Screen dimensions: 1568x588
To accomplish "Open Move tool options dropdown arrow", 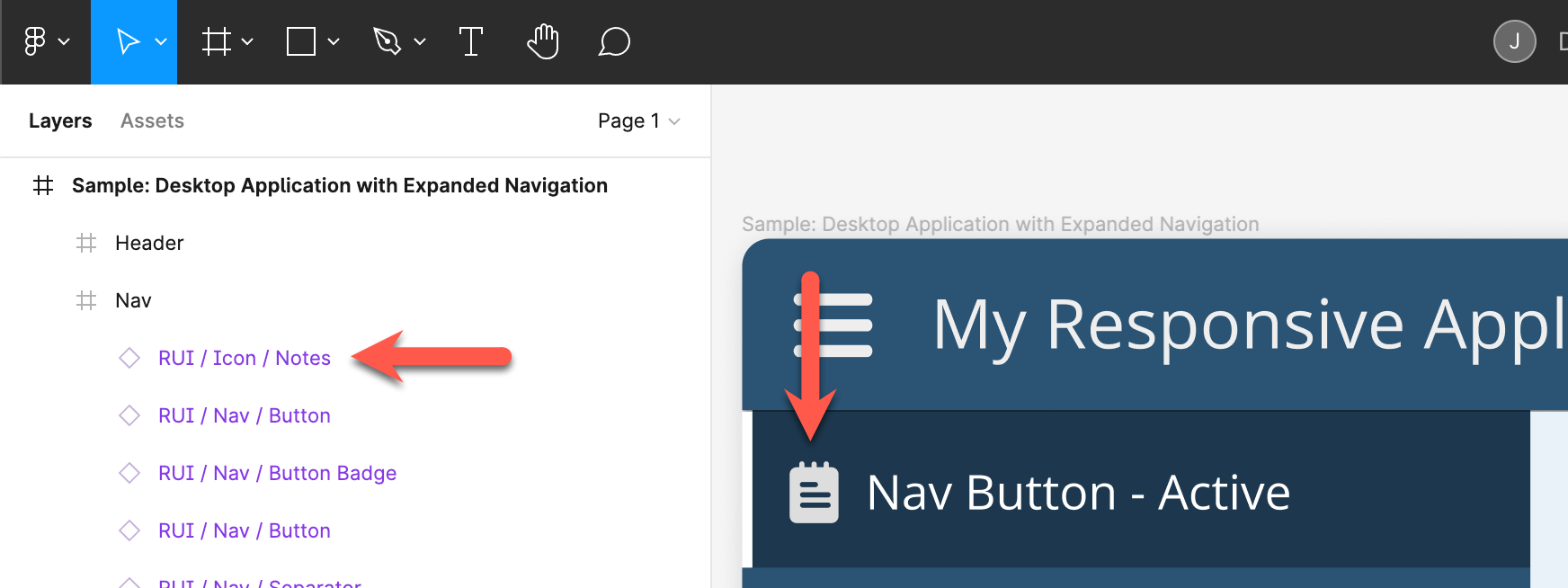I will [x=161, y=41].
